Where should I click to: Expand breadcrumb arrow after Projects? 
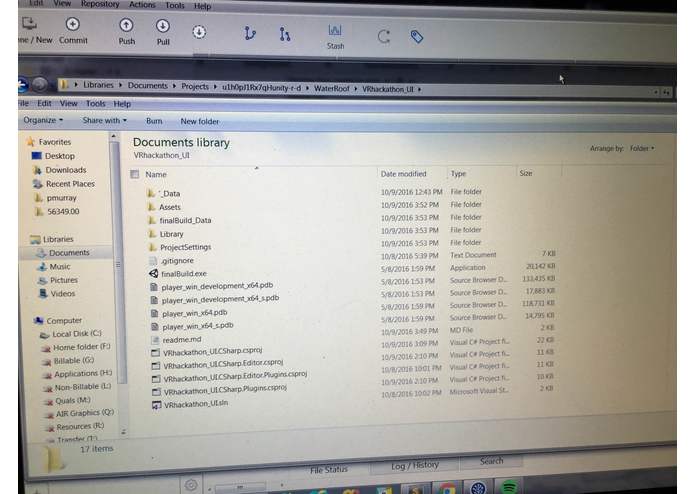(215, 86)
